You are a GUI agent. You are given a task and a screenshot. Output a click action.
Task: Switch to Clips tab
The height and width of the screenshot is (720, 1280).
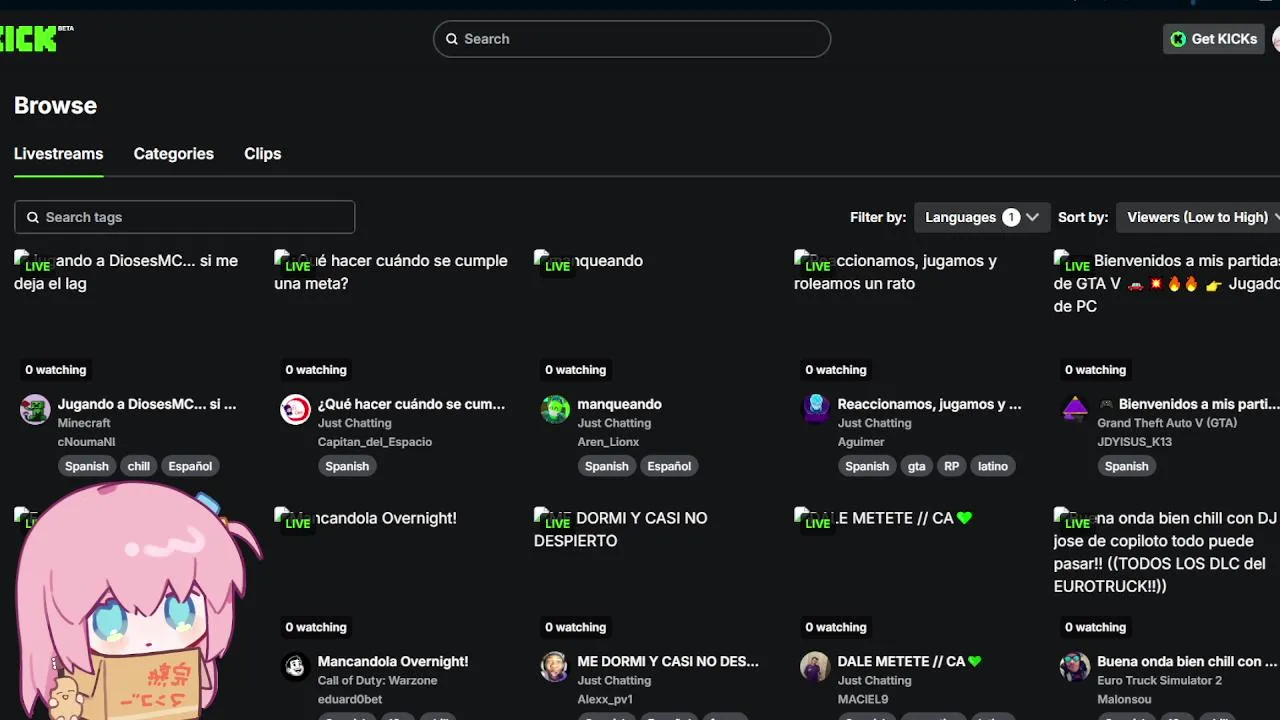tap(262, 154)
